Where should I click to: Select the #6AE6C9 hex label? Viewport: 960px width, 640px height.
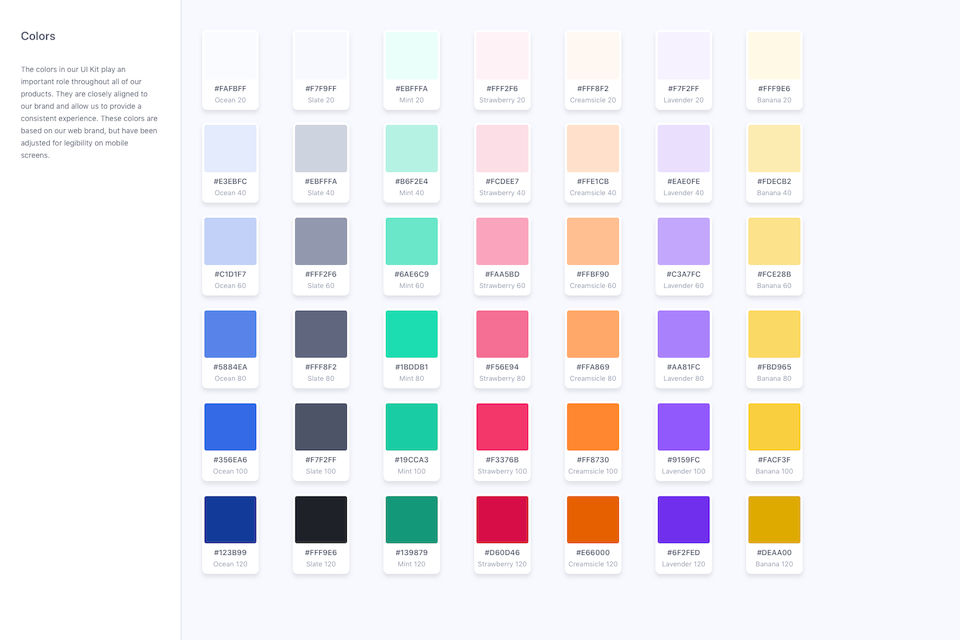click(x=411, y=274)
